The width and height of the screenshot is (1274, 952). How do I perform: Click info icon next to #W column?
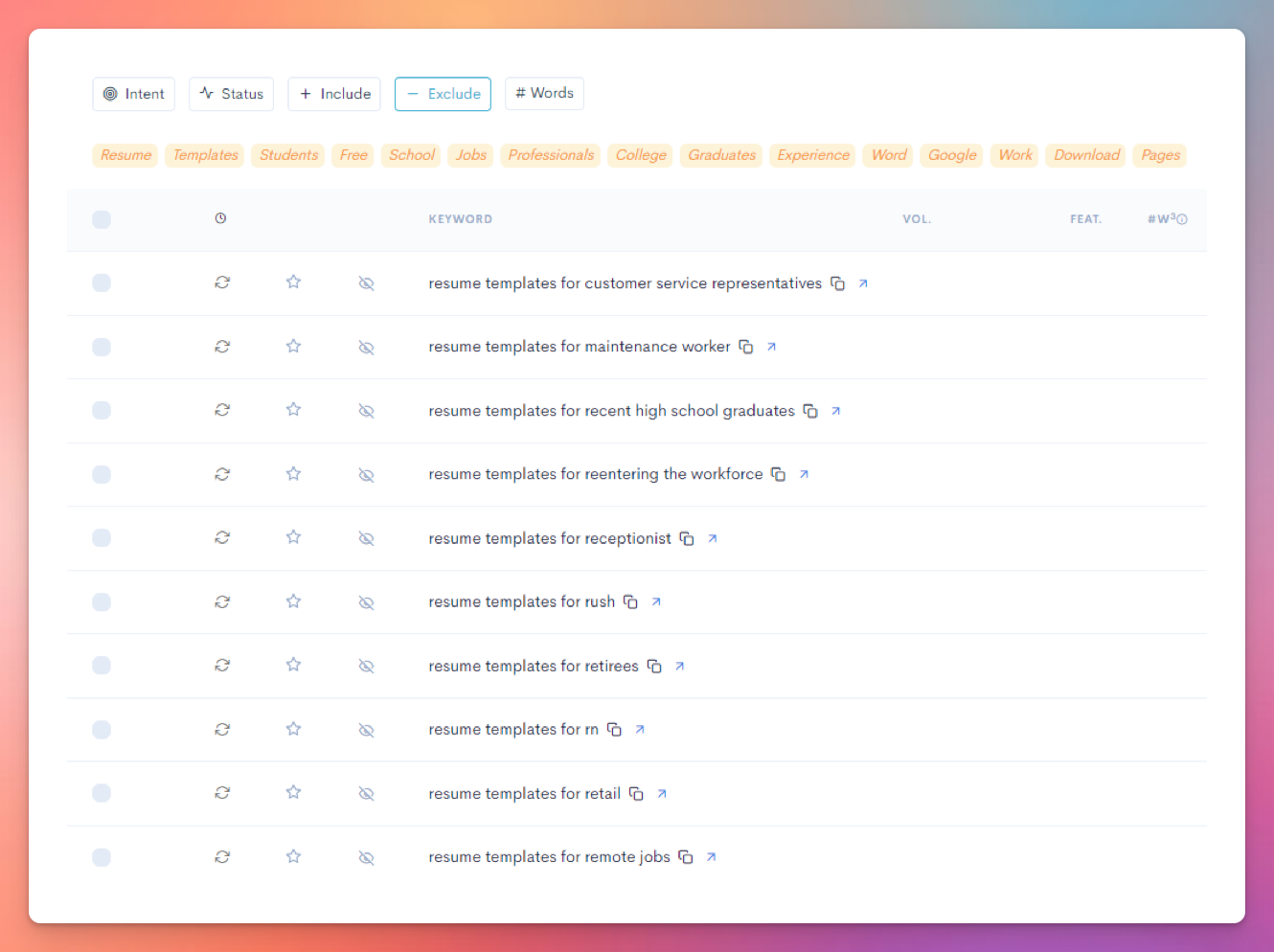point(1182,219)
